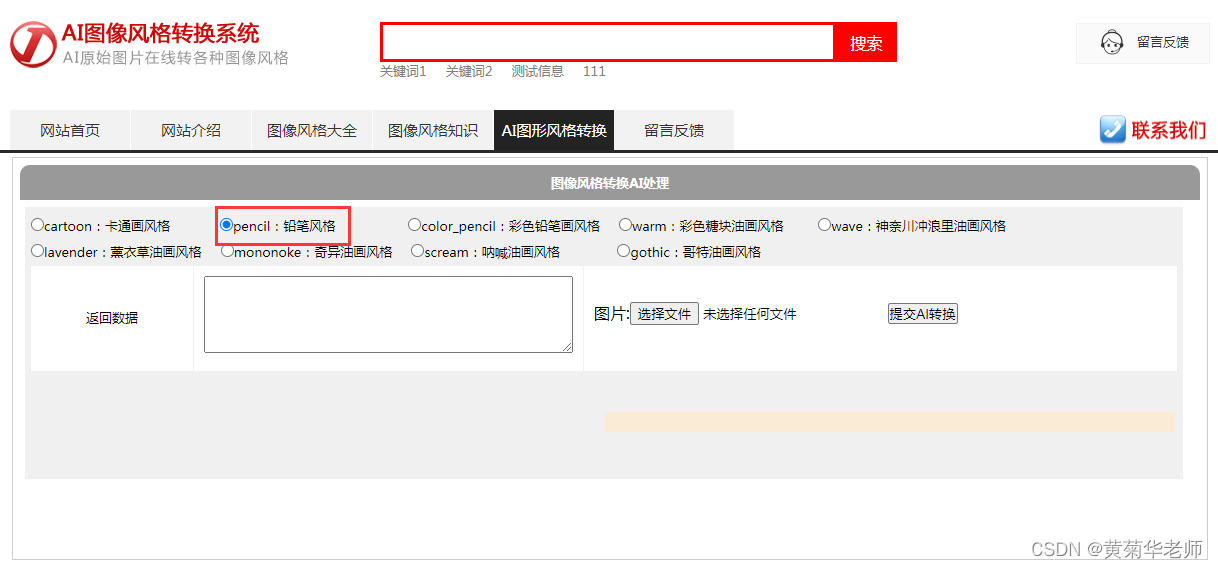
Task: Click the 图像风格转换AI处理 panel header
Action: click(x=610, y=183)
